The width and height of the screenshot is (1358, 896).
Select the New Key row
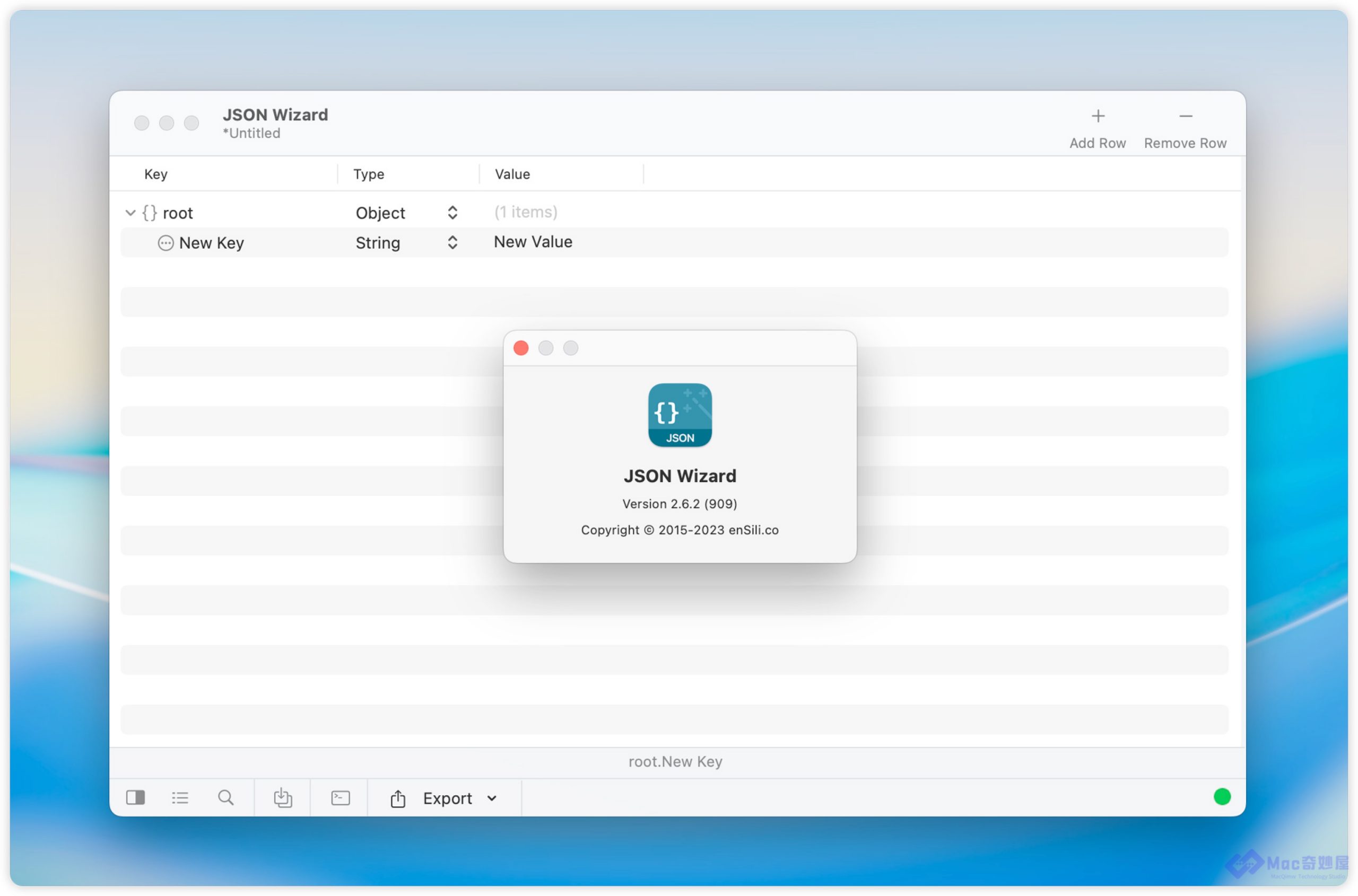point(212,243)
